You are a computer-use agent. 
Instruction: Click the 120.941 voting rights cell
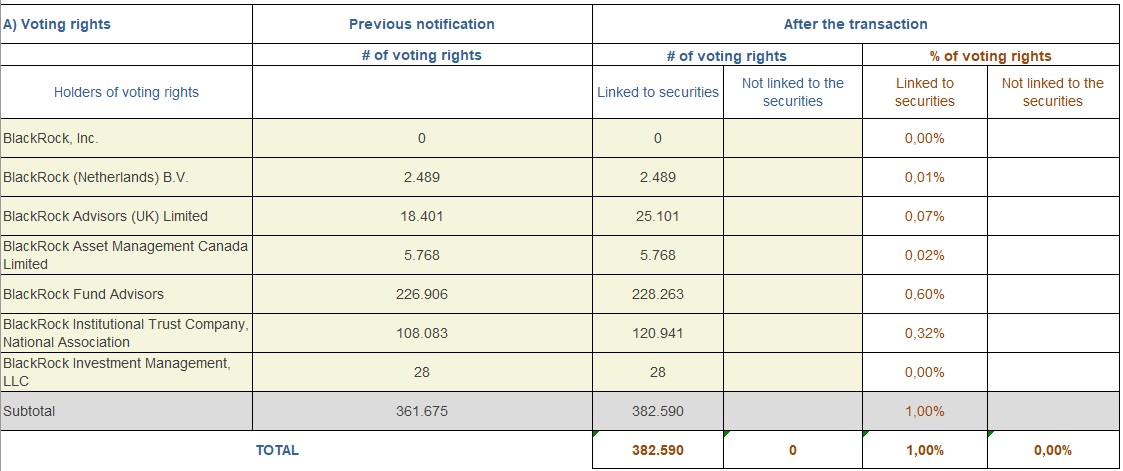(x=657, y=333)
